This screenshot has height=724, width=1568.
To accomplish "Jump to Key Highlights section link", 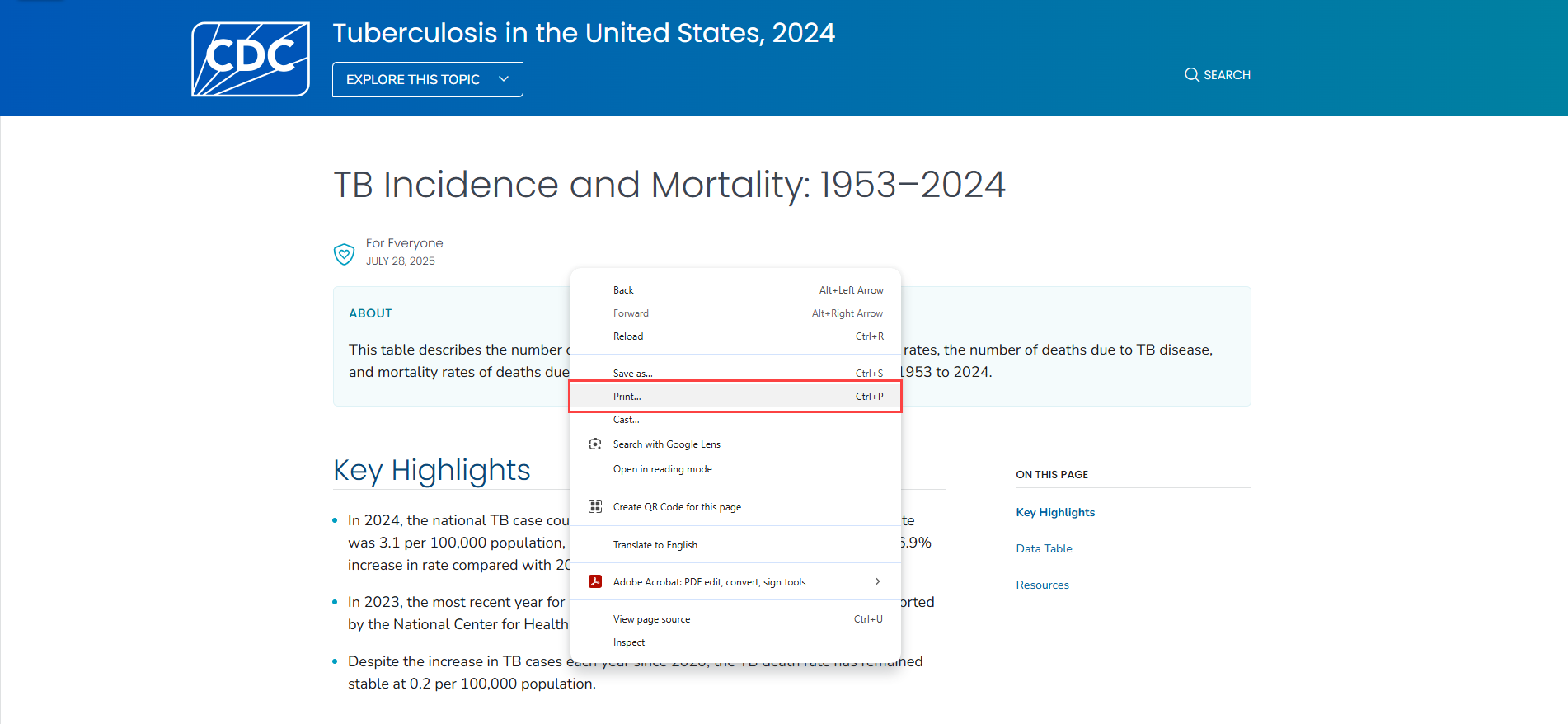I will click(x=1055, y=512).
